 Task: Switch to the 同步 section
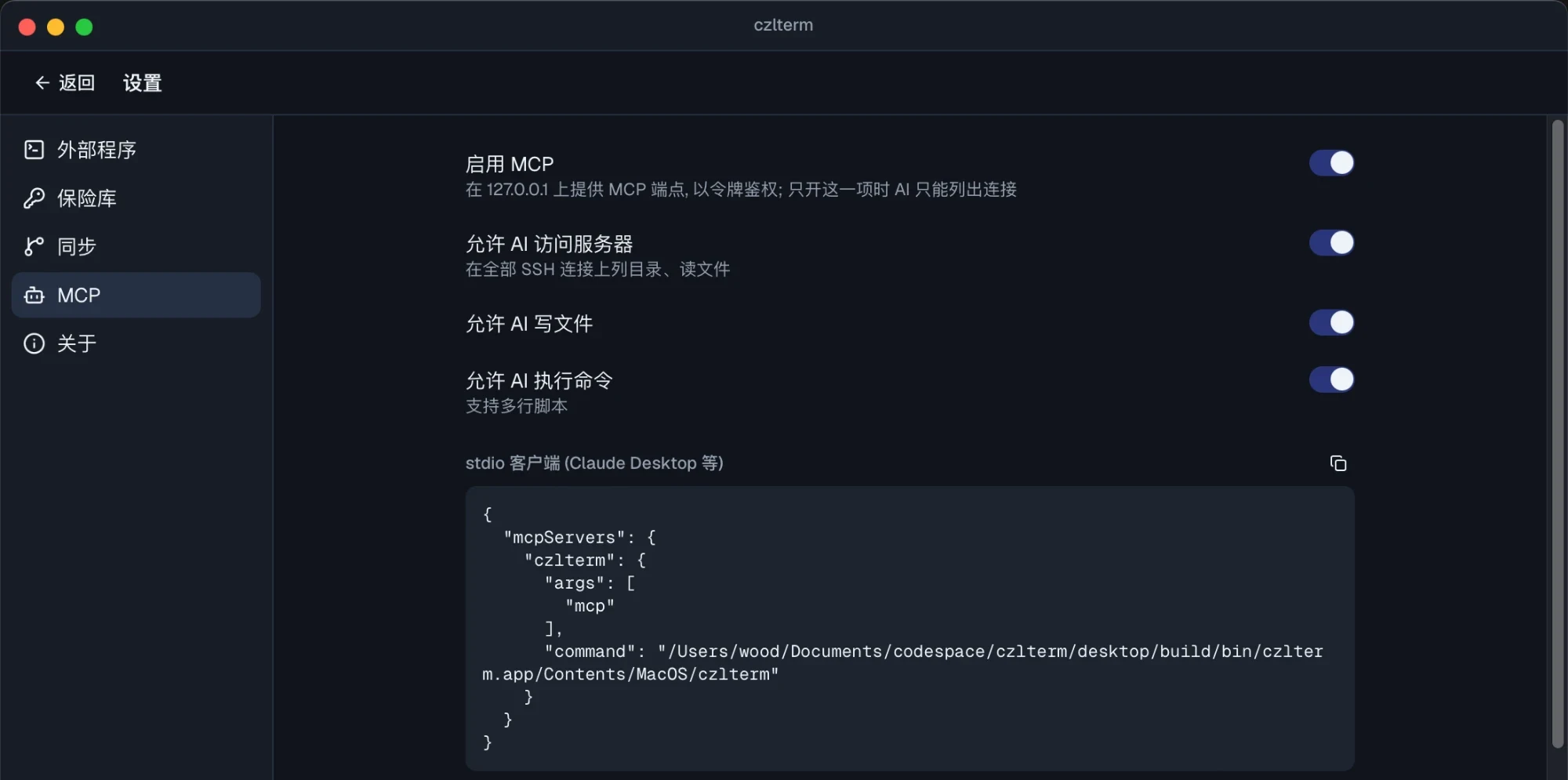136,247
